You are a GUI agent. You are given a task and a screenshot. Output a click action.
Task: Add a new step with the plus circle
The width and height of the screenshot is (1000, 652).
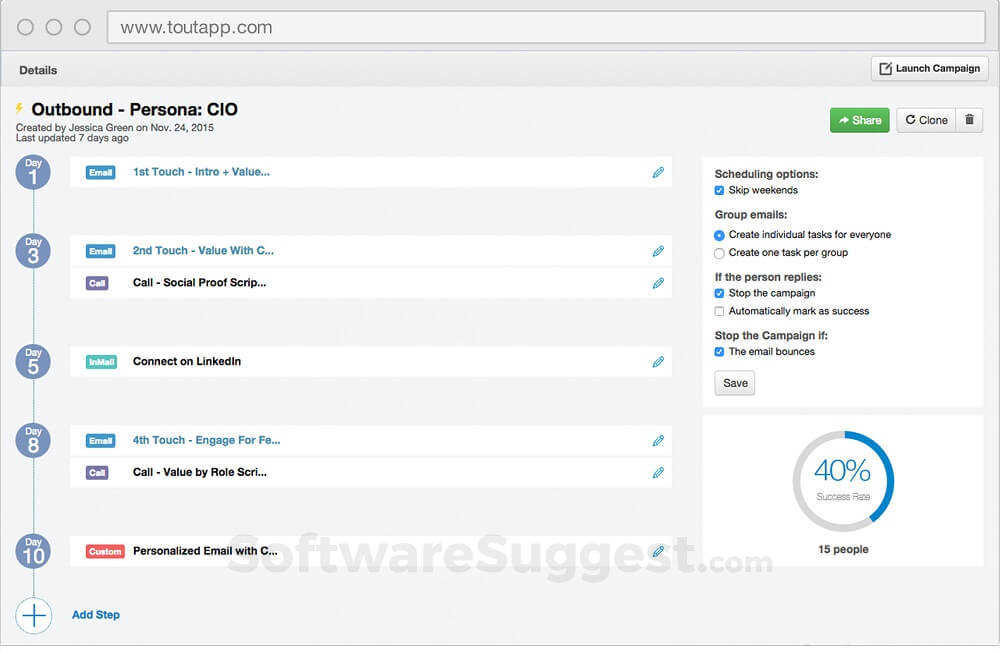34,616
